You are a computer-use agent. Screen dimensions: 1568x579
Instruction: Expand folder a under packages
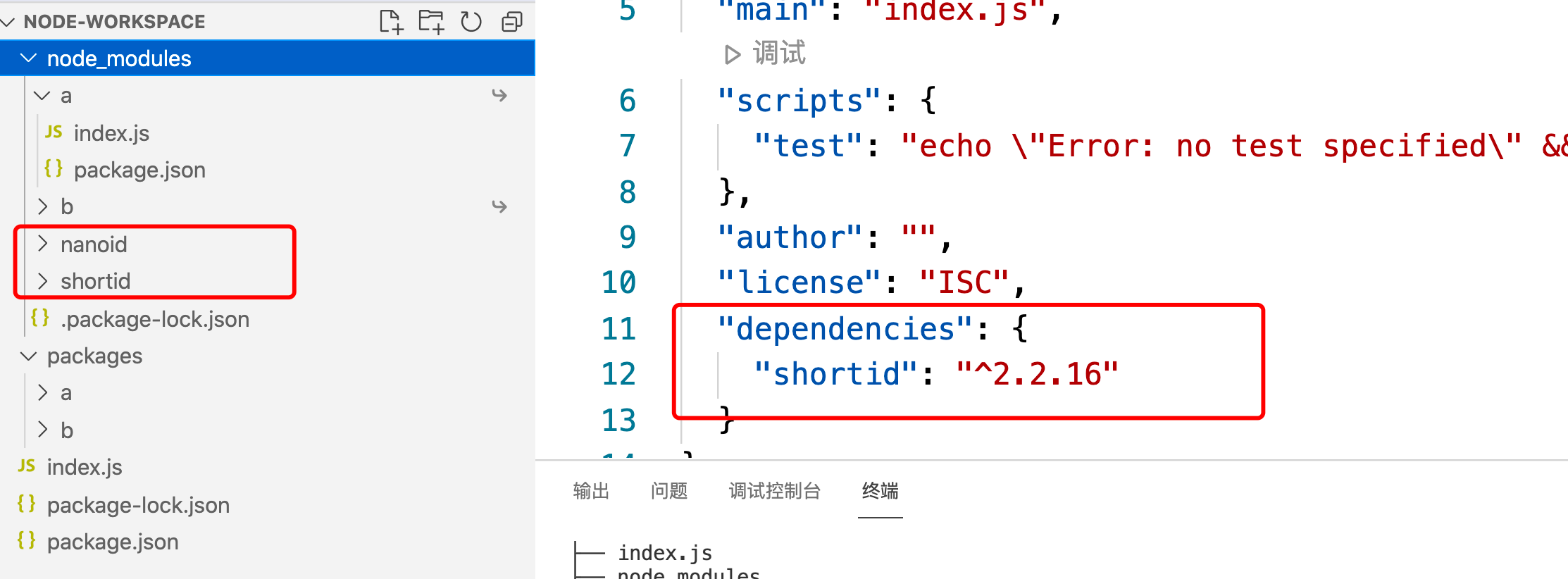(x=42, y=392)
